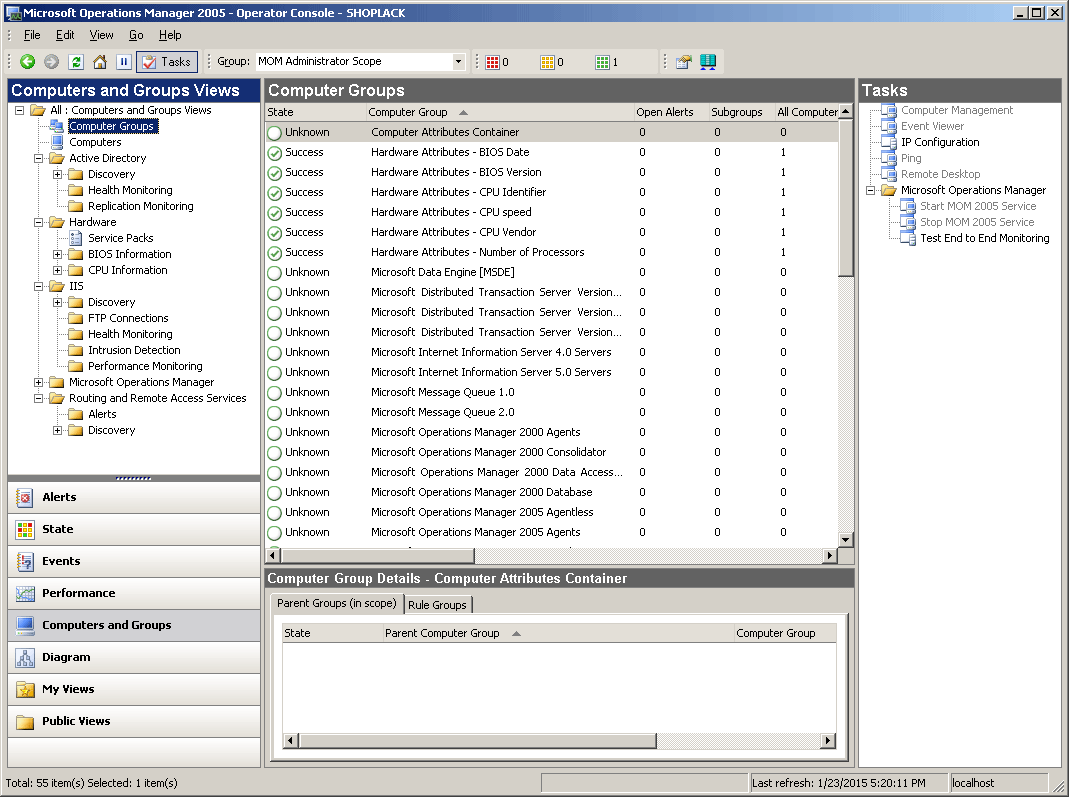Expand the Microsoft Operations Manager tree folder
1069x797 pixels.
click(39, 382)
